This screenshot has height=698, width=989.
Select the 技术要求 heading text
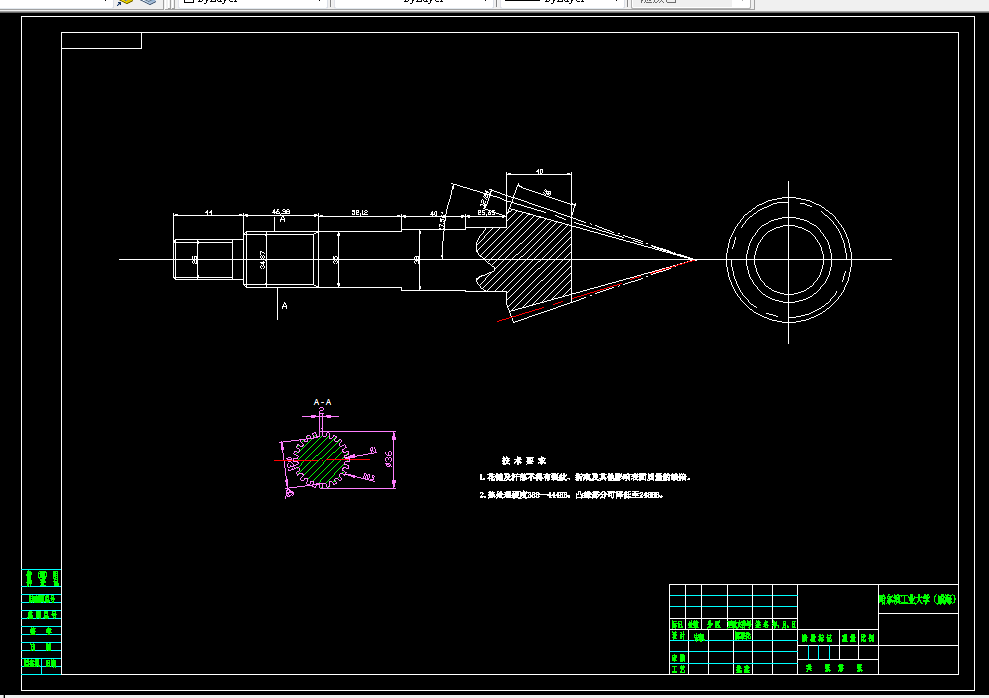pyautogui.click(x=524, y=461)
